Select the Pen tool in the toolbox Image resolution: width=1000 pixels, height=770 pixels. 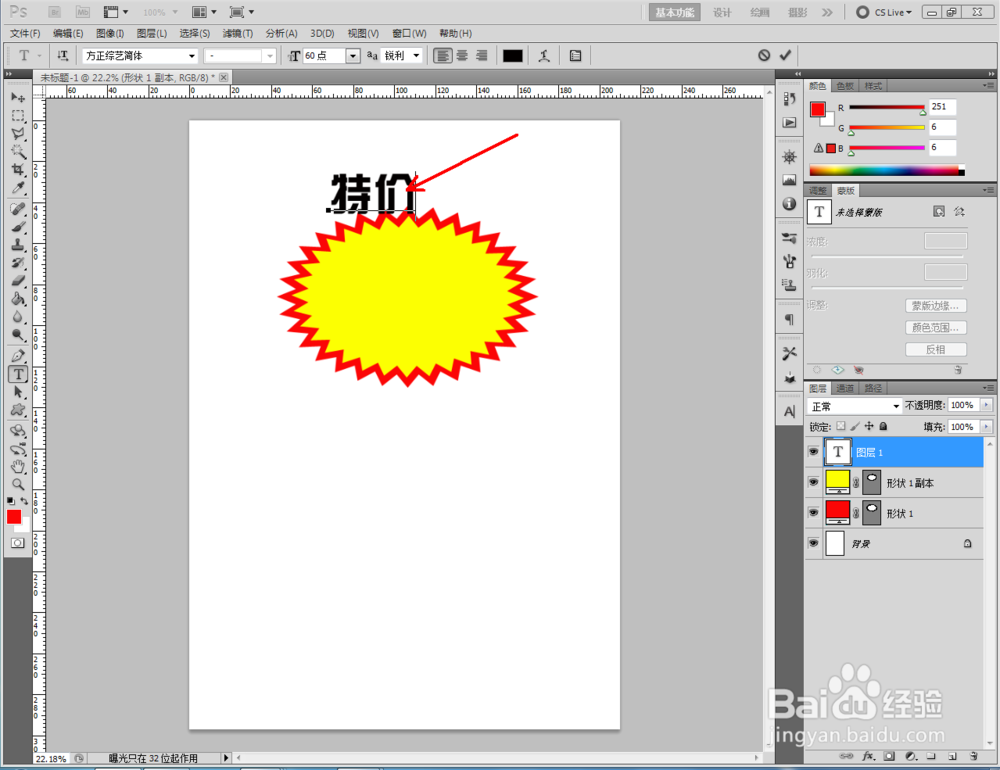[15, 354]
